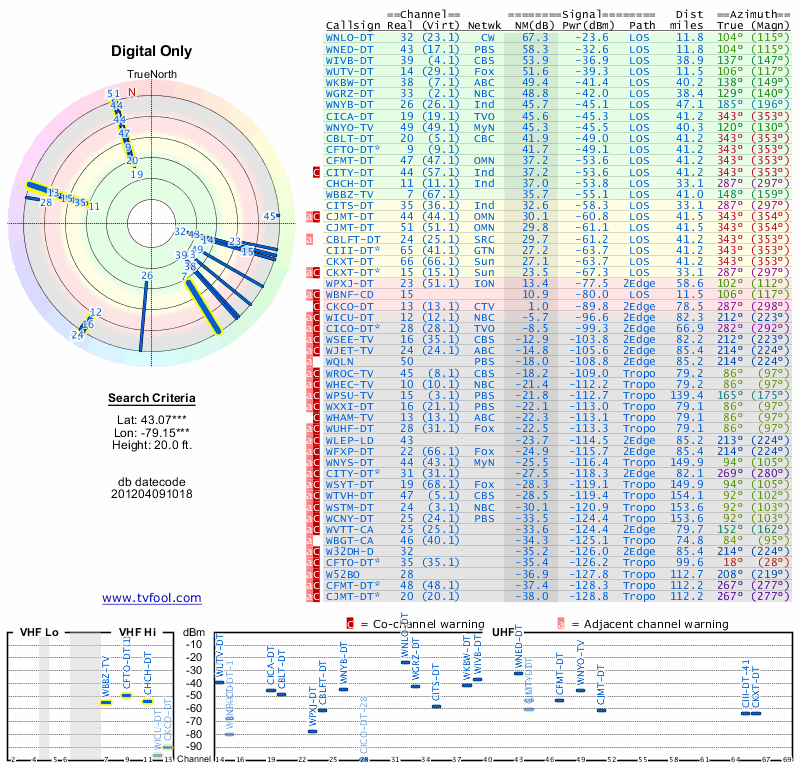Click the db datecode 201204091018 text
Image resolution: width=800 pixels, height=768 pixels.
click(x=152, y=488)
